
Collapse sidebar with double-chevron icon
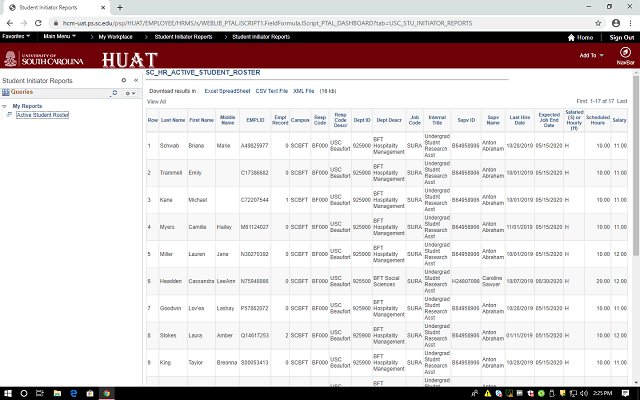coord(136,80)
